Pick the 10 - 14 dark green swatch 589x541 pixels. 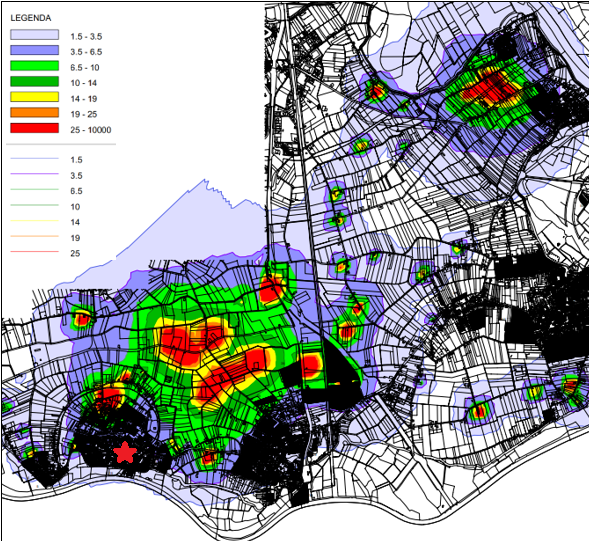[x=35, y=82]
